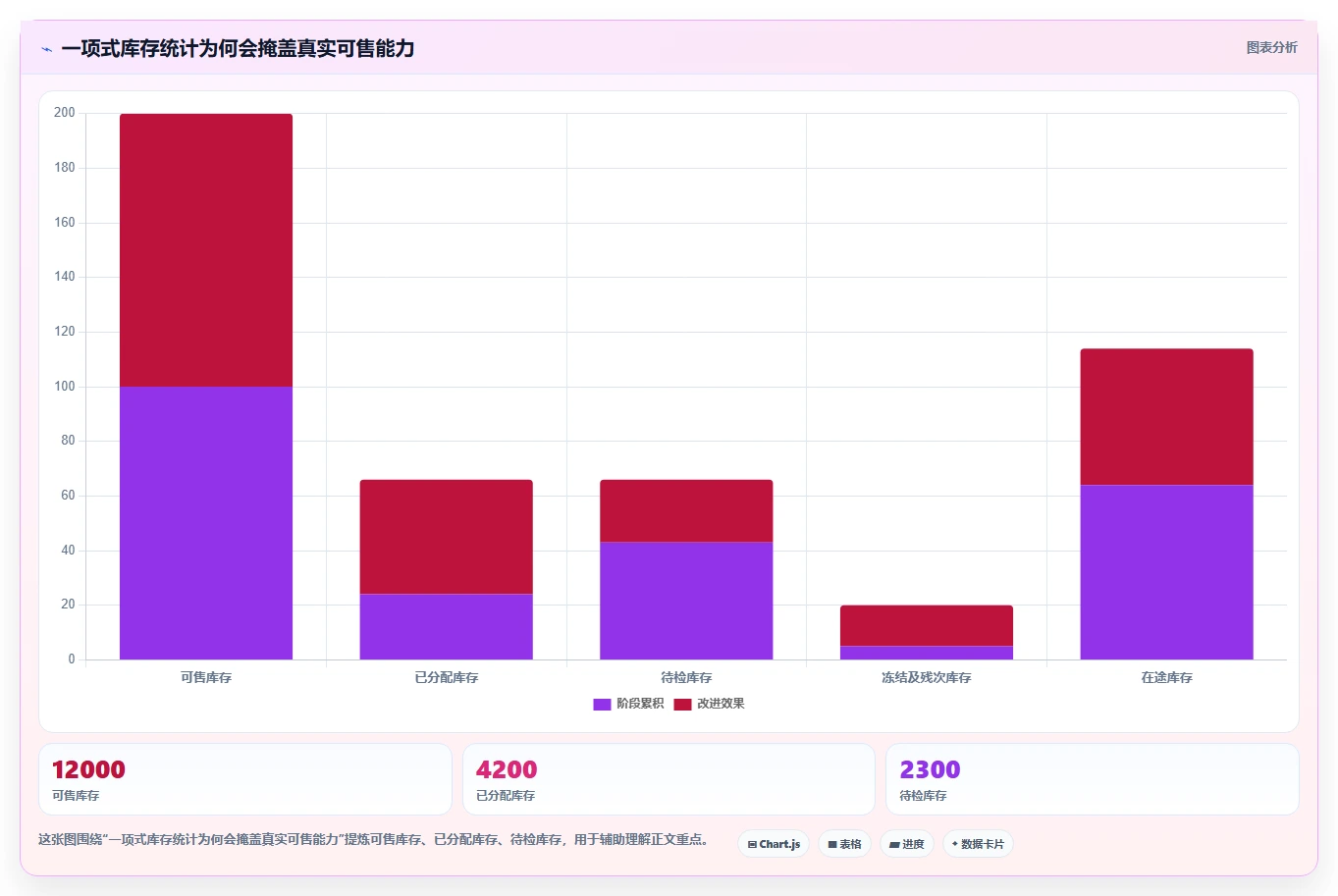Toggle the 改进效果 legend series

[709, 704]
